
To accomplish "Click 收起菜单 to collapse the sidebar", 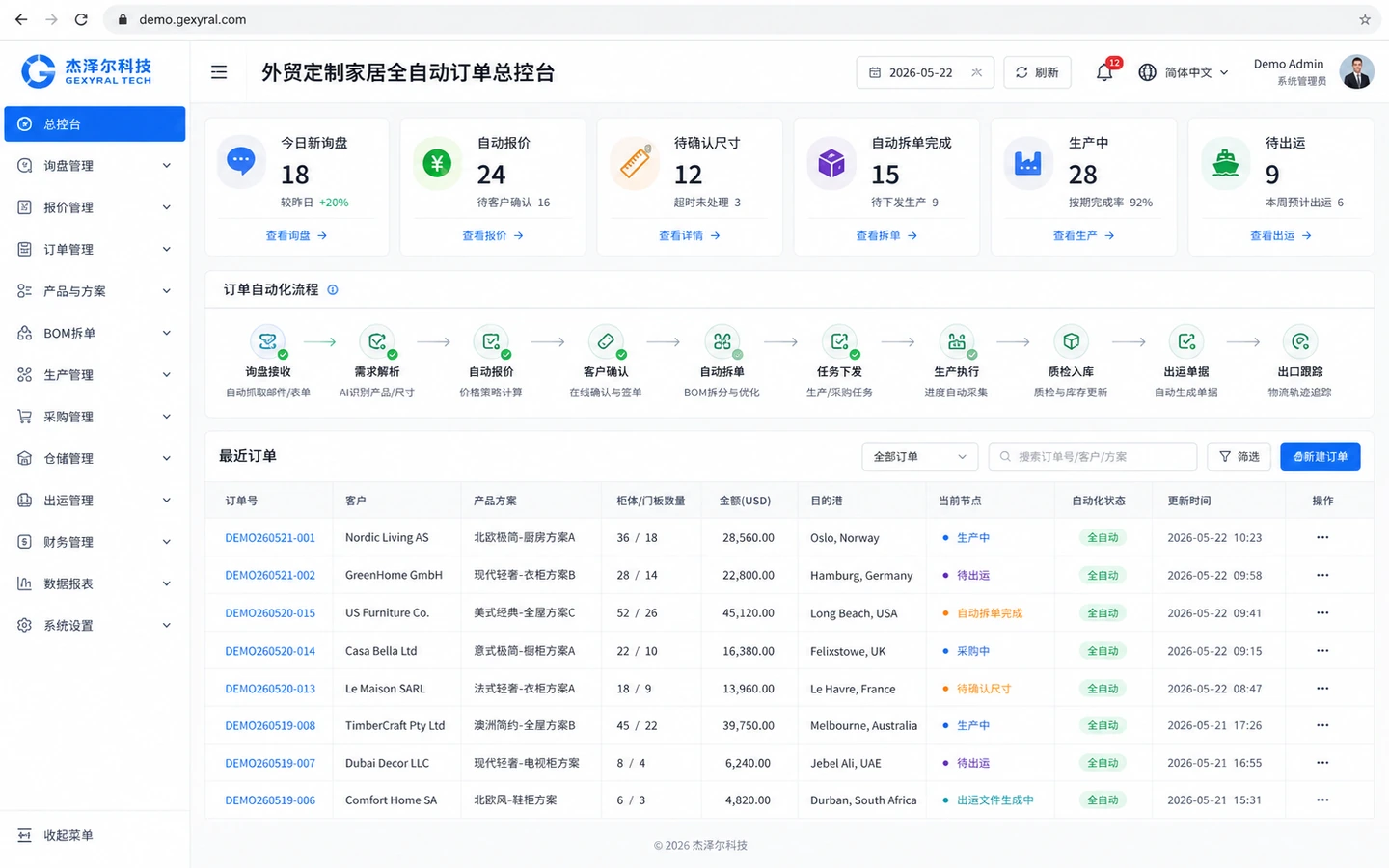I will [x=56, y=835].
